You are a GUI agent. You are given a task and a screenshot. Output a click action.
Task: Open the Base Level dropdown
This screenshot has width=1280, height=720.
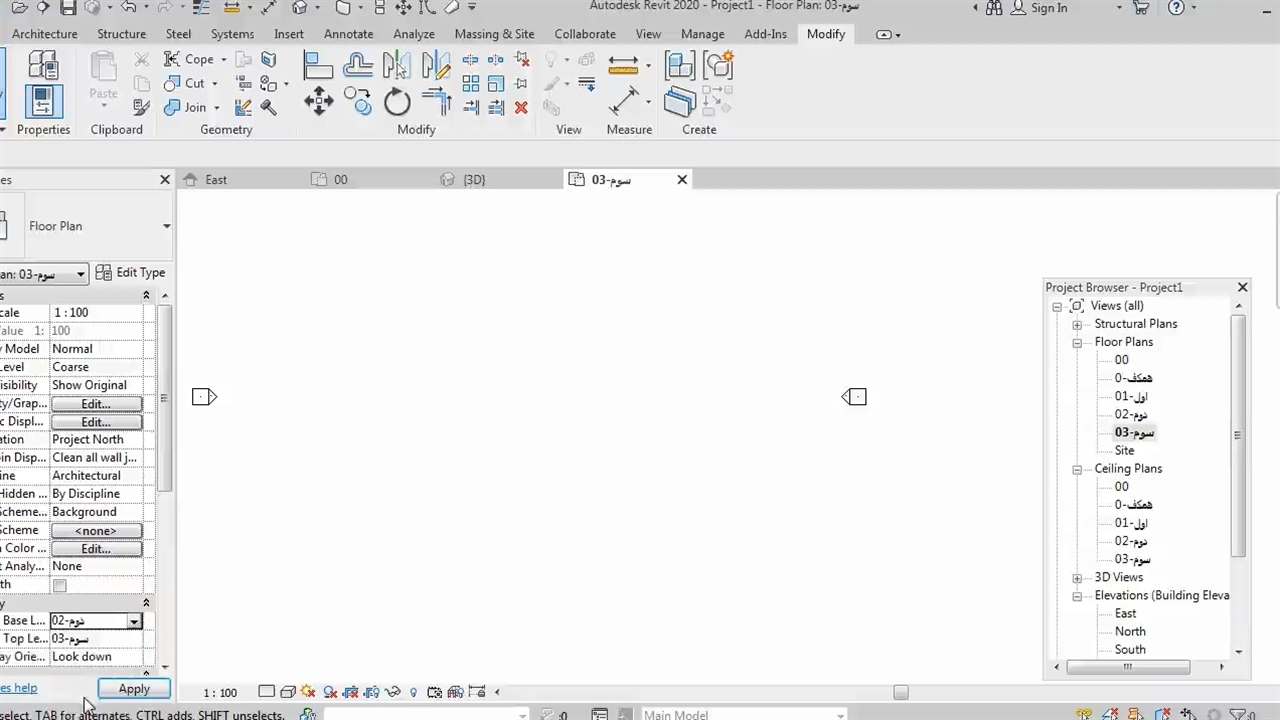pyautogui.click(x=133, y=621)
